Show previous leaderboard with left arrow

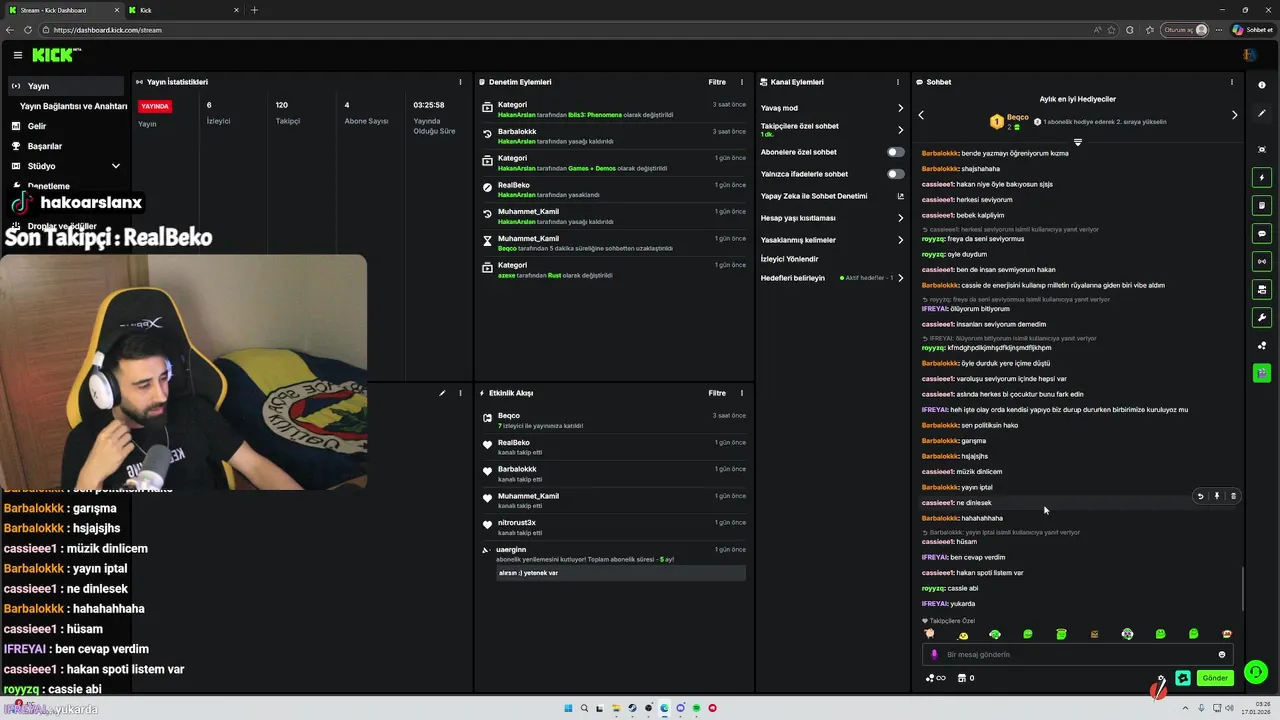point(921,115)
